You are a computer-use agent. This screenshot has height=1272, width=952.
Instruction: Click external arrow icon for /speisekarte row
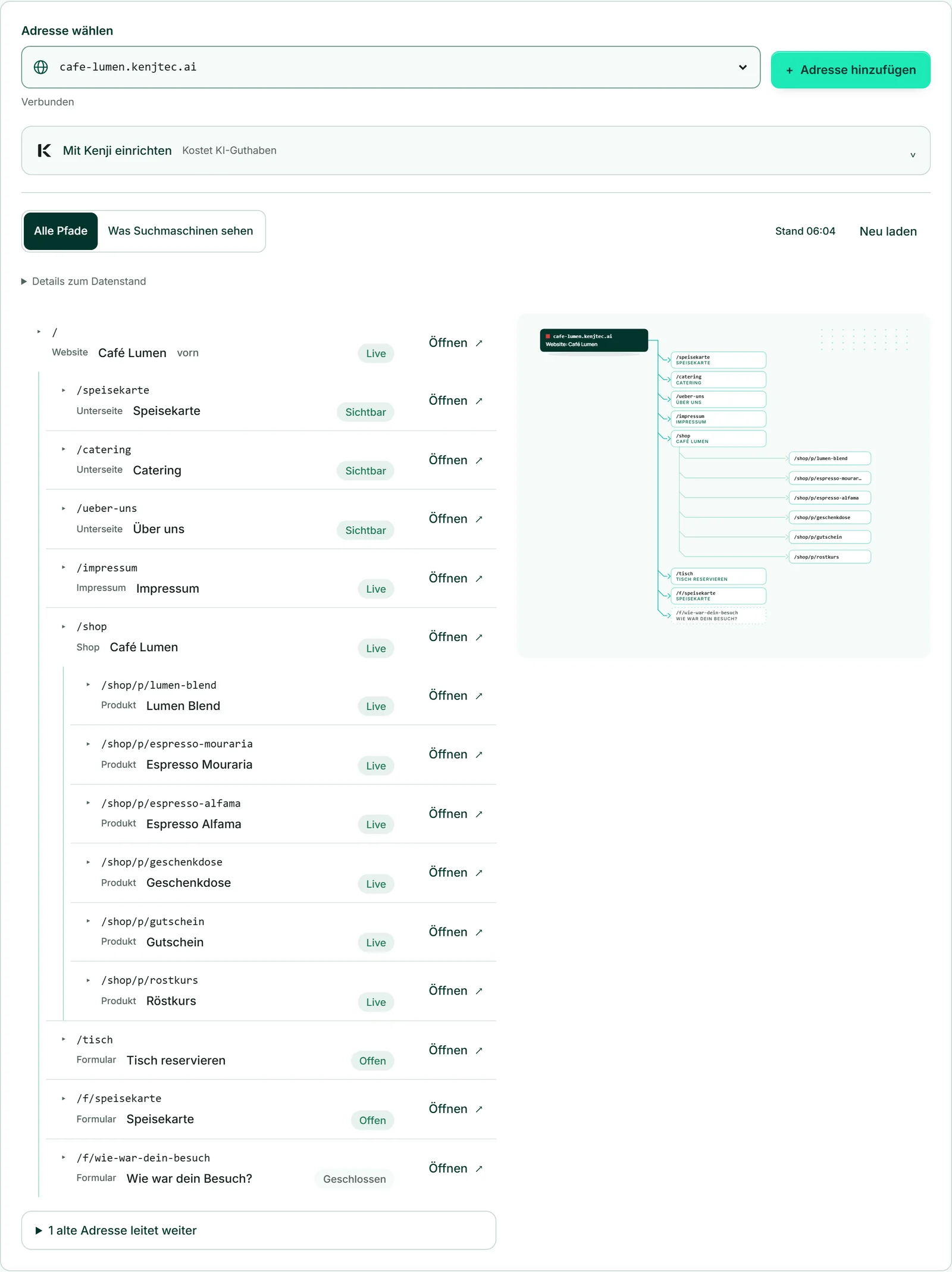click(479, 401)
